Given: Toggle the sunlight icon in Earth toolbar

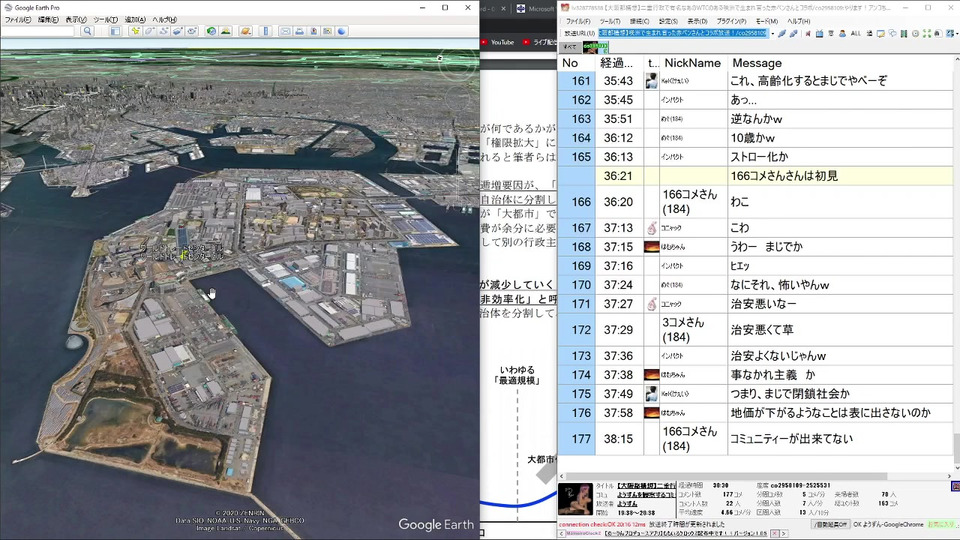Looking at the screenshot, I should click(x=226, y=31).
